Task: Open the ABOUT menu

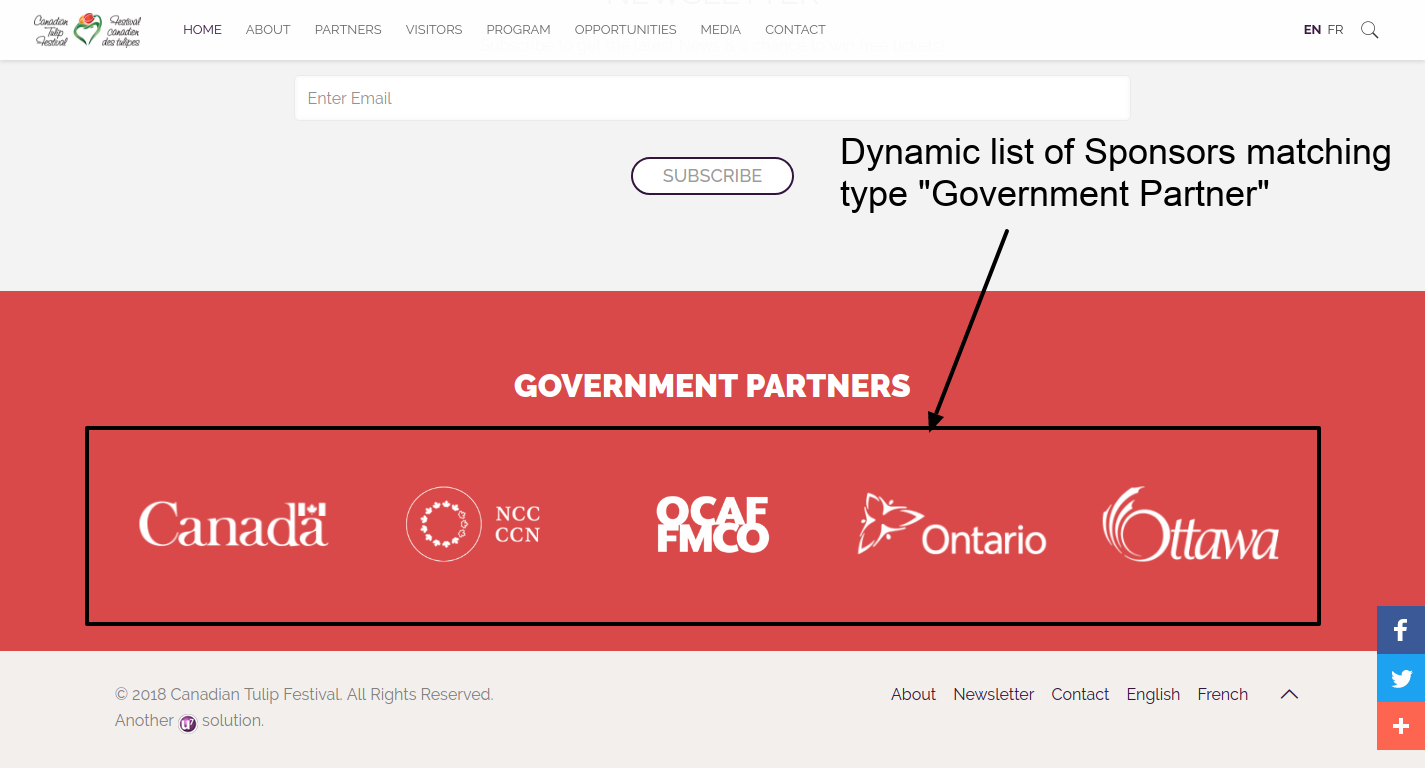Action: point(268,30)
